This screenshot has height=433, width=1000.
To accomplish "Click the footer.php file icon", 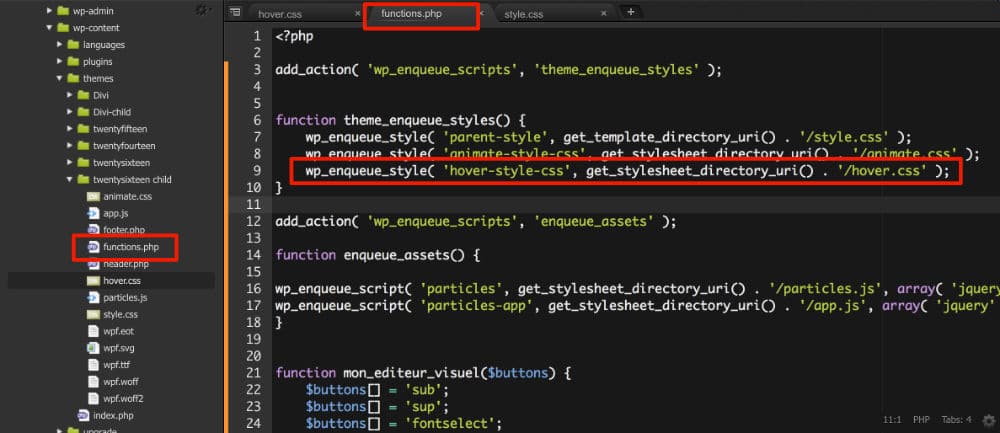I will (x=93, y=230).
